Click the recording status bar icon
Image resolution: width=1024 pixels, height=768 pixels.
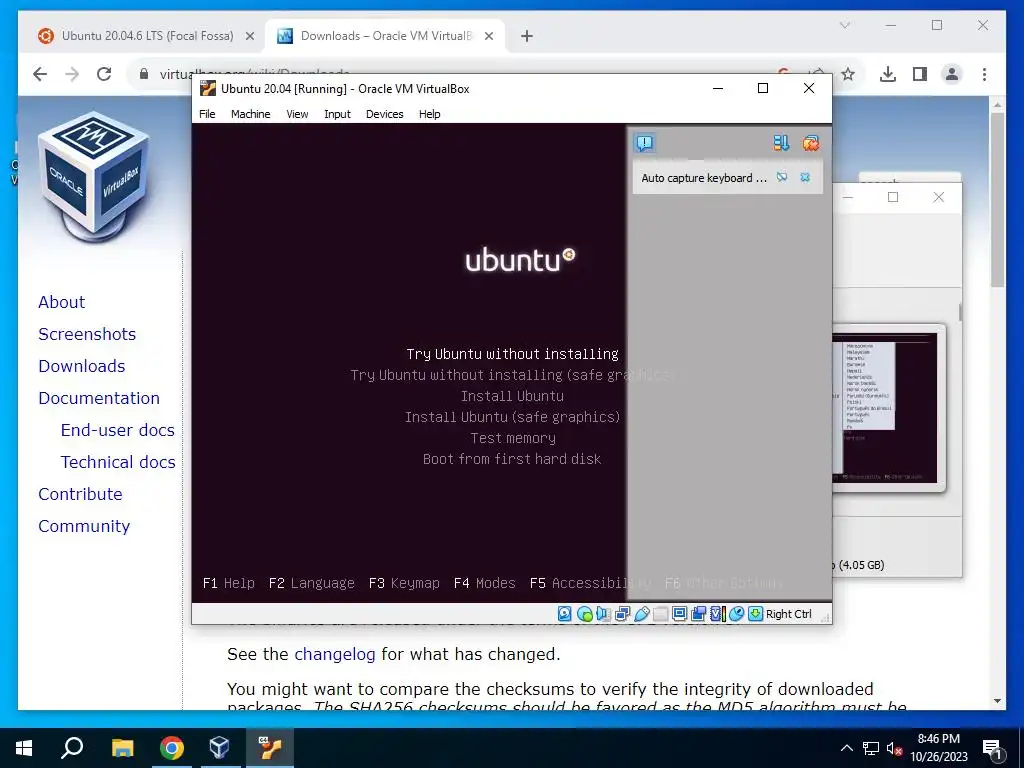click(698, 614)
